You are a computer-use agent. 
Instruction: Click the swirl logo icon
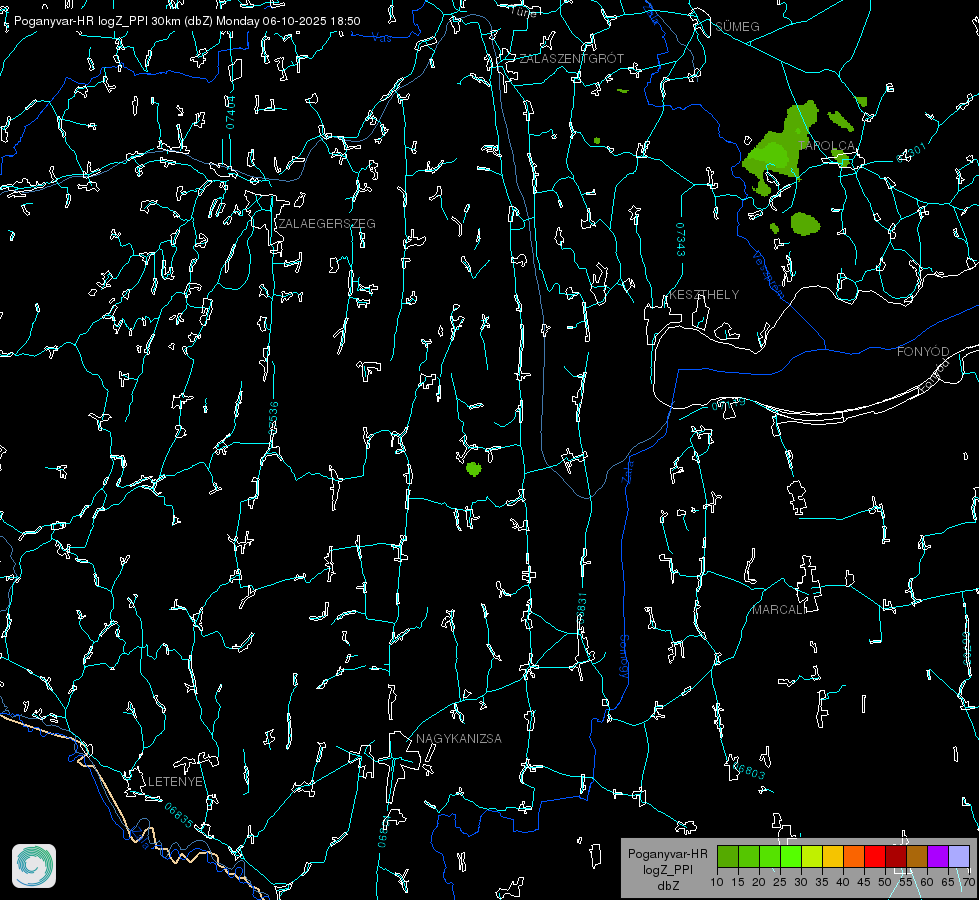34,866
